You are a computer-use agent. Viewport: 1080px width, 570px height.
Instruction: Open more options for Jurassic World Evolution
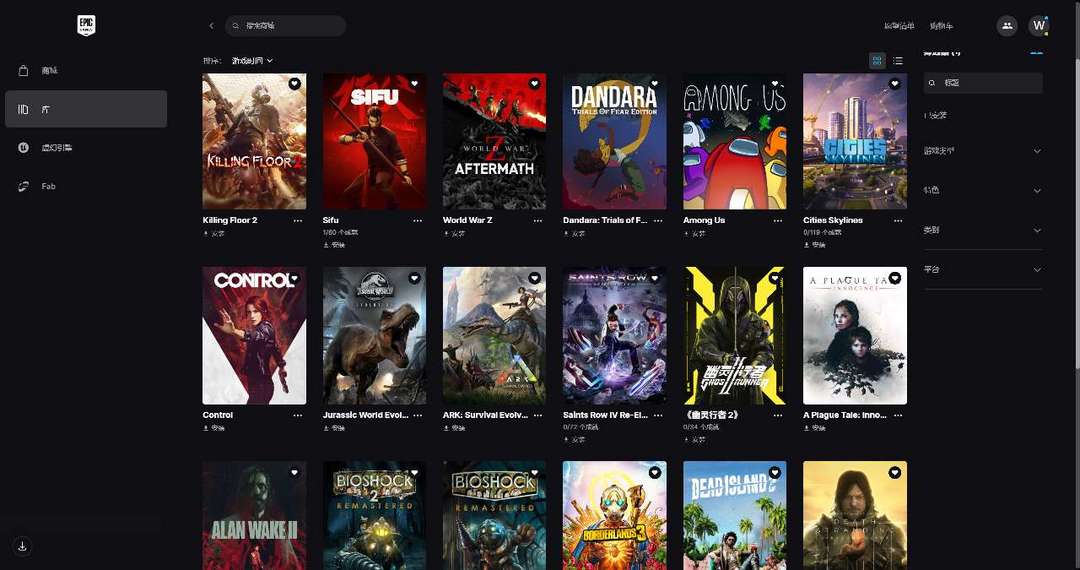417,415
